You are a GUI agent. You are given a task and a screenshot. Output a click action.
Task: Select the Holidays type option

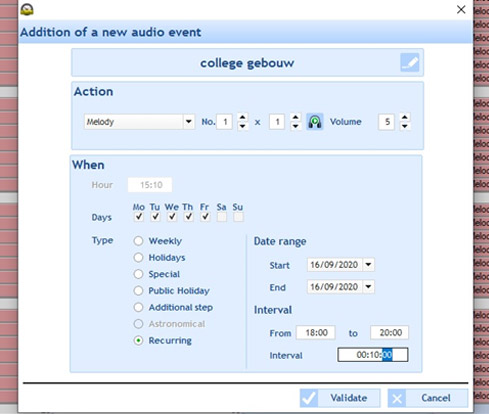point(138,257)
